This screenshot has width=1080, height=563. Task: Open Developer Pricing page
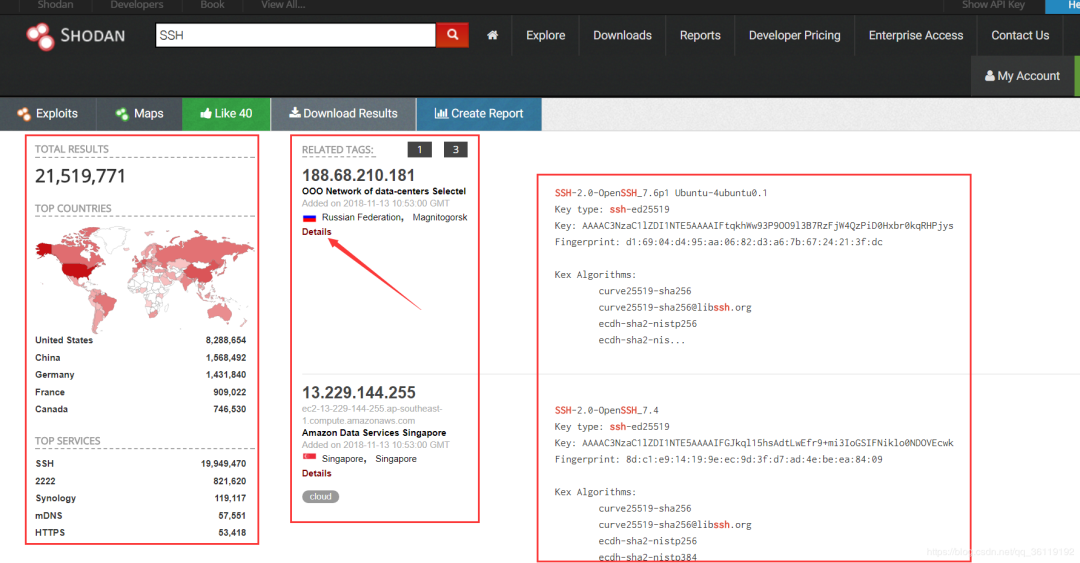[794, 35]
